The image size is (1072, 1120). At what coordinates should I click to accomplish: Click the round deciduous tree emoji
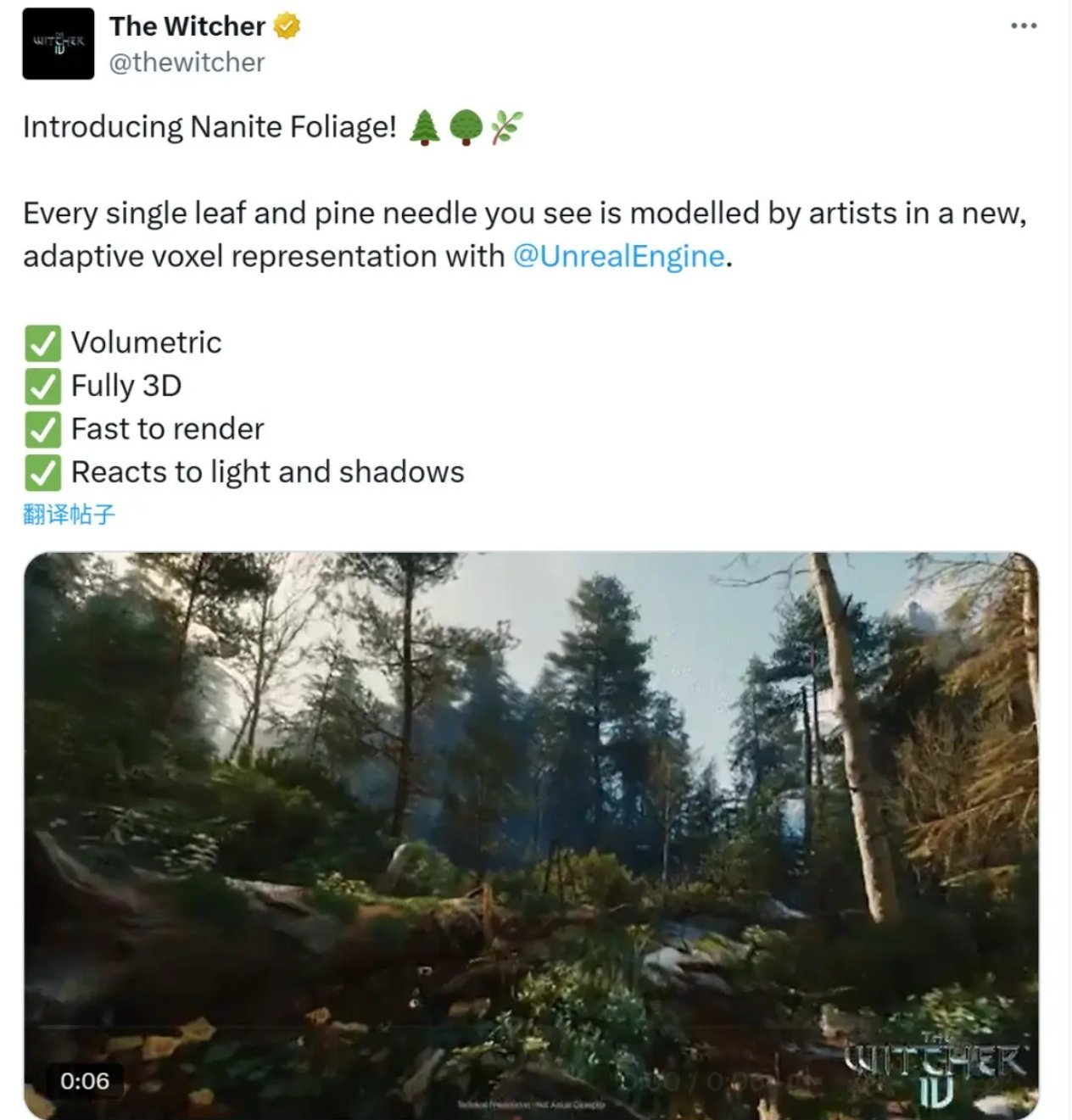point(466,127)
